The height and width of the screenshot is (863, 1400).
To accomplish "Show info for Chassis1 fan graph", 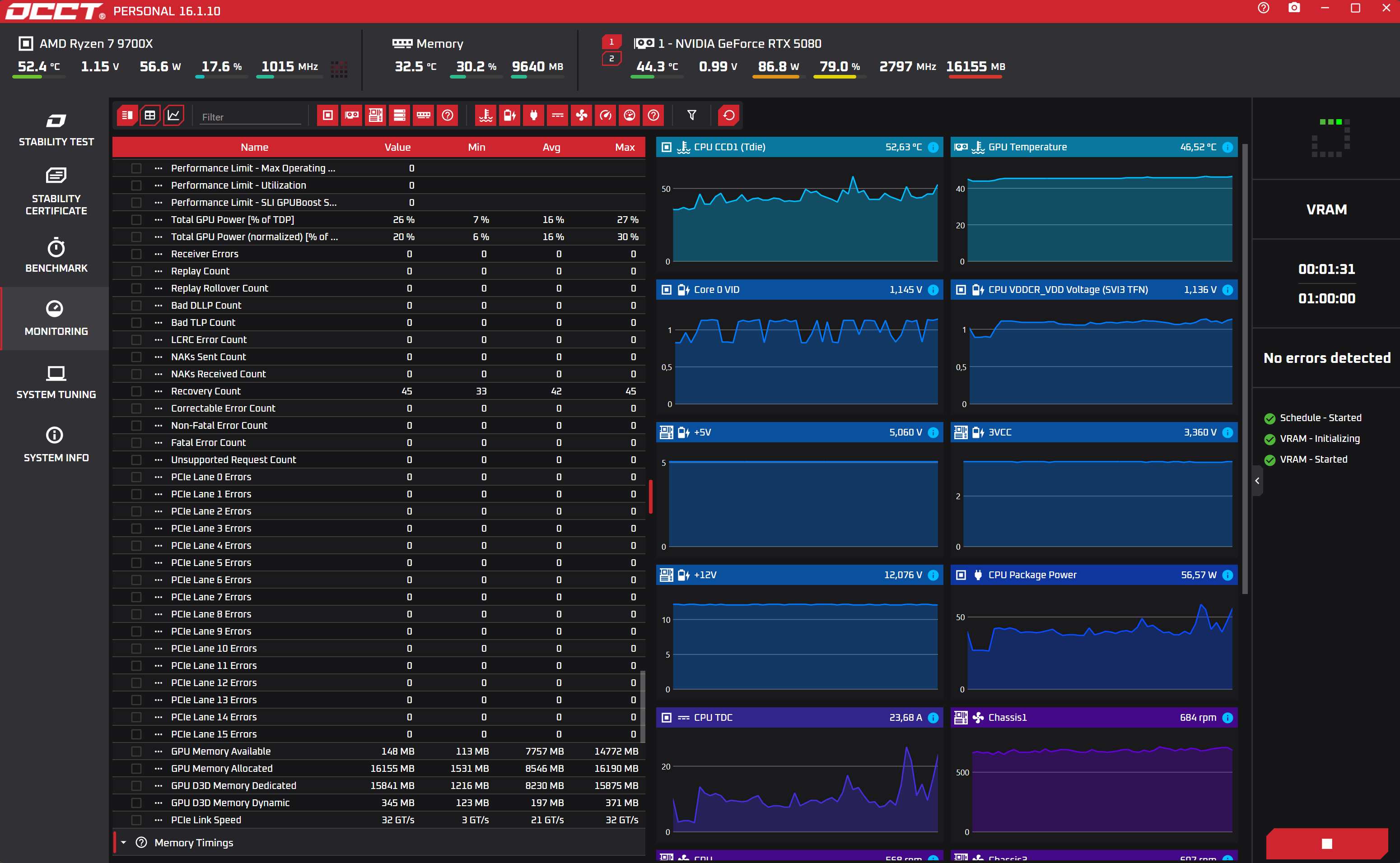I will tap(1227, 718).
